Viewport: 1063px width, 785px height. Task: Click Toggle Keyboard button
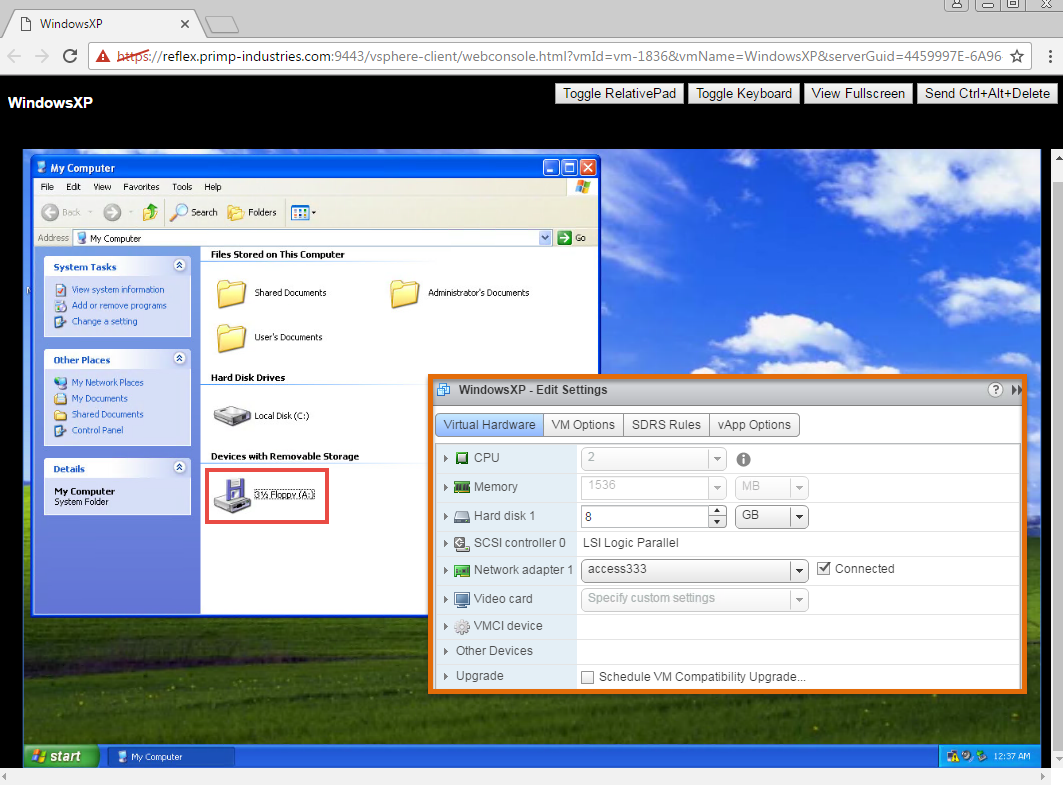coord(744,94)
